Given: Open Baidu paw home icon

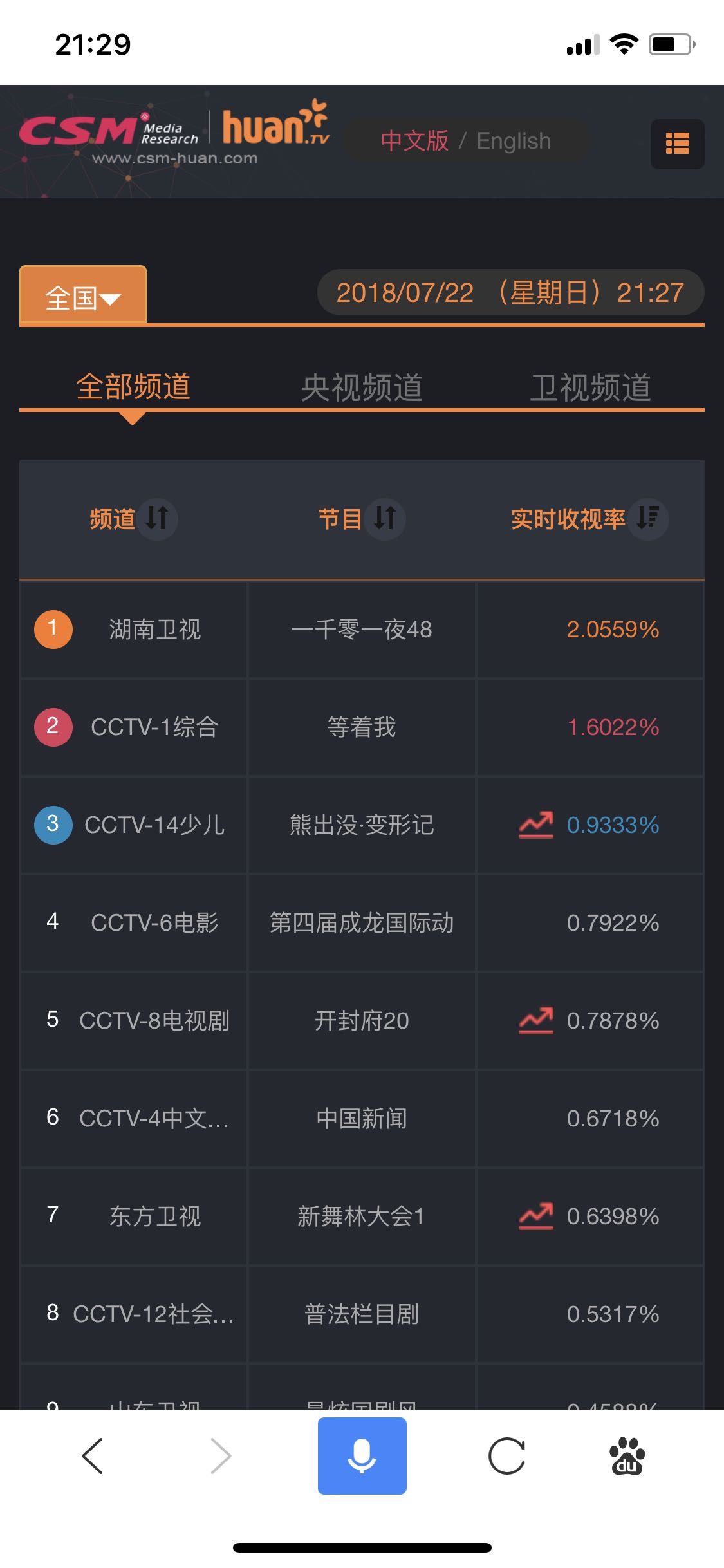Looking at the screenshot, I should point(627,1455).
